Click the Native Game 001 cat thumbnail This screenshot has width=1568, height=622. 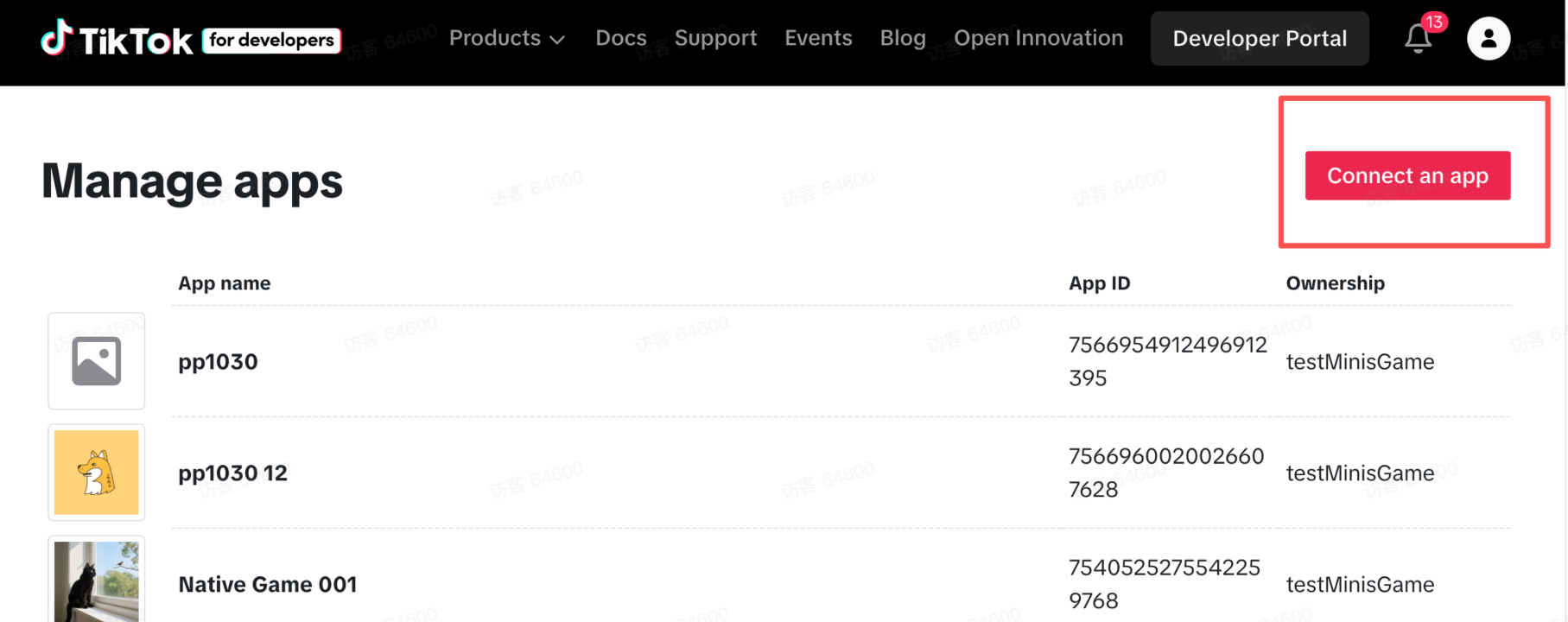97,581
